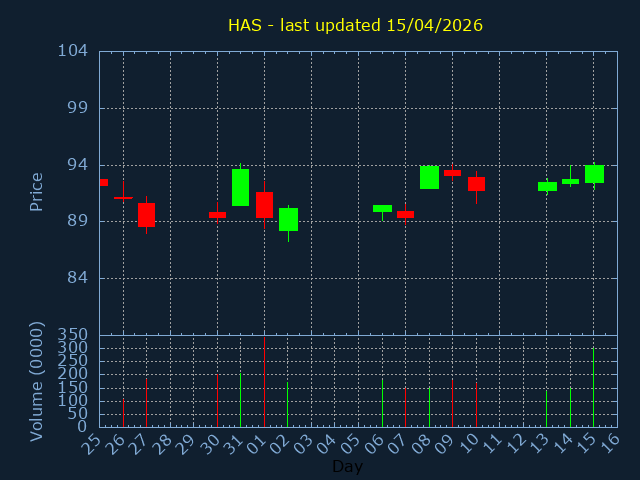Select the green volume bar on day 06
The image size is (640, 480).
382,402
